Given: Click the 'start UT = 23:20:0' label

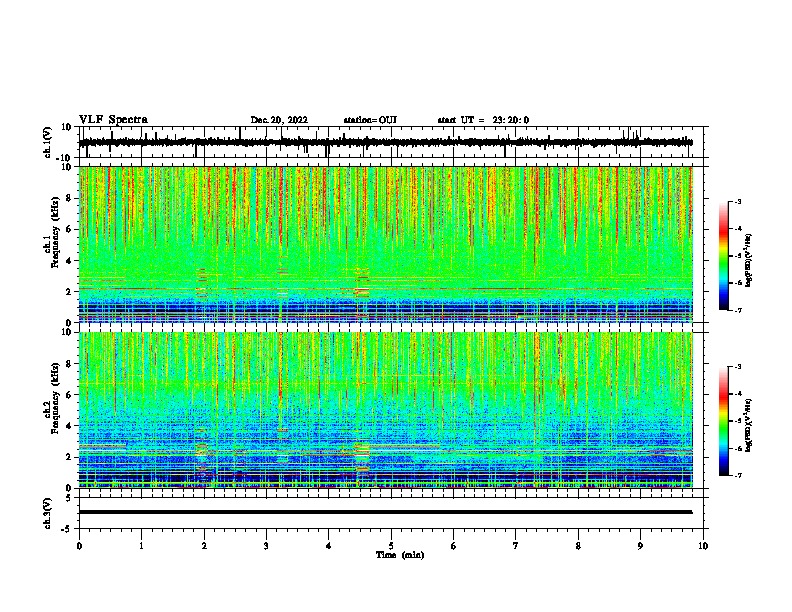Looking at the screenshot, I should (x=483, y=120).
